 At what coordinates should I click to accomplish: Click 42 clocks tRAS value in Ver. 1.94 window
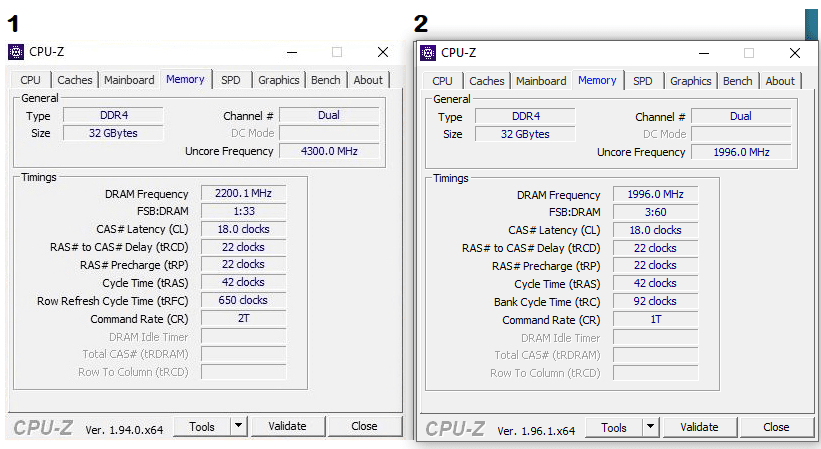[x=243, y=282]
